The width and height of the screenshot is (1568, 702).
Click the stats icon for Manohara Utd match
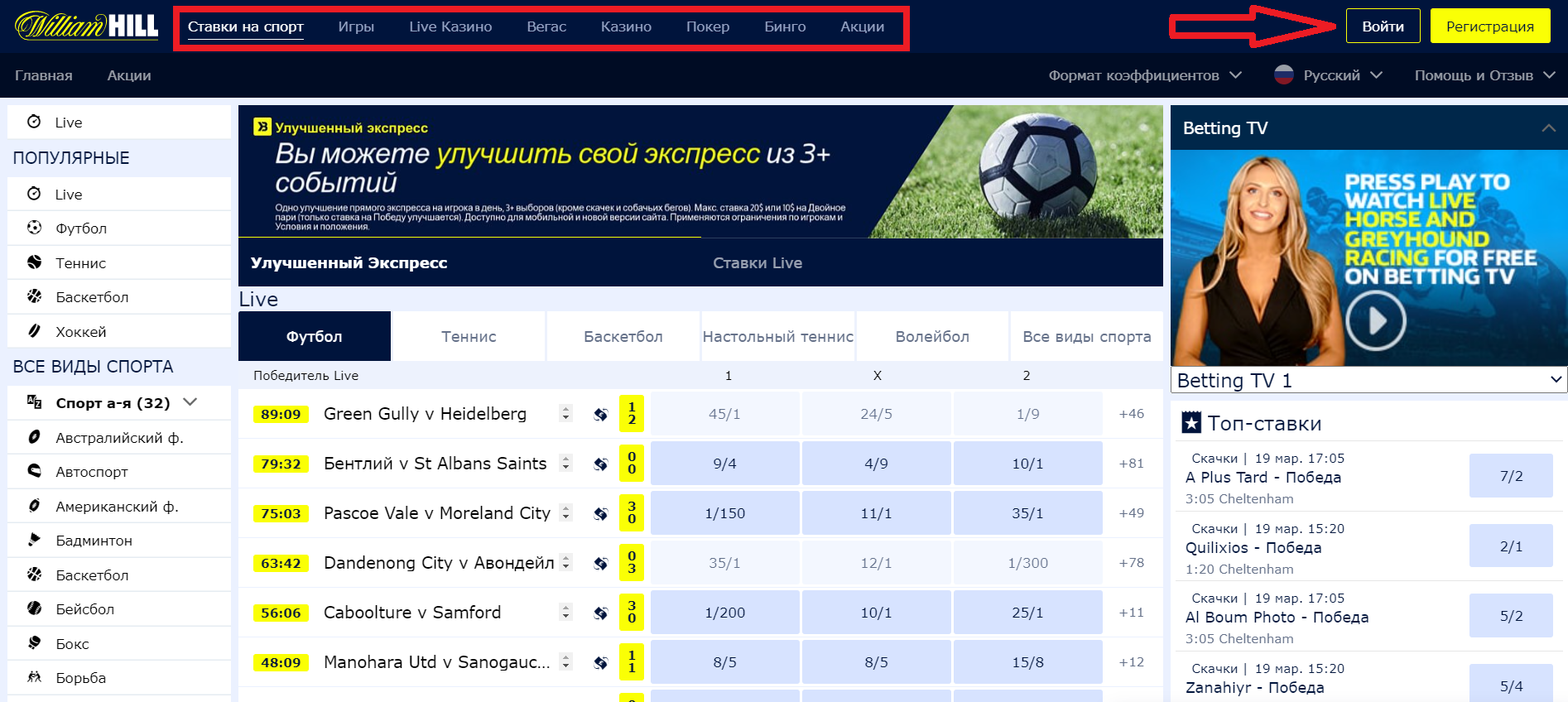[601, 662]
